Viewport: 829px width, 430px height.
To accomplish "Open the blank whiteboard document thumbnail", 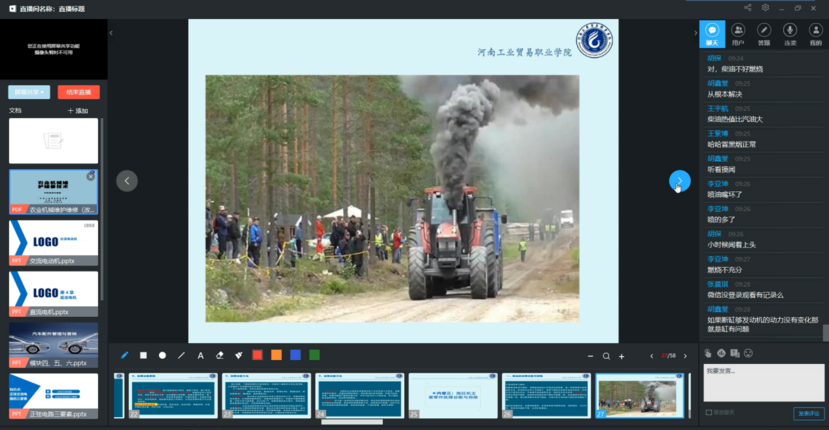I will point(53,141).
